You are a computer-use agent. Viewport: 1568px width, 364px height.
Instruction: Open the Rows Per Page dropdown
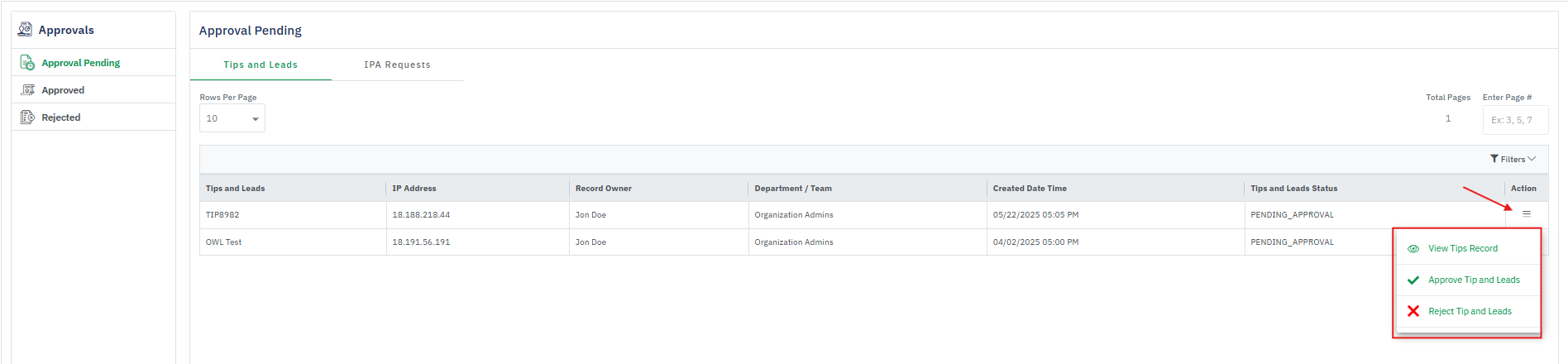(x=232, y=119)
